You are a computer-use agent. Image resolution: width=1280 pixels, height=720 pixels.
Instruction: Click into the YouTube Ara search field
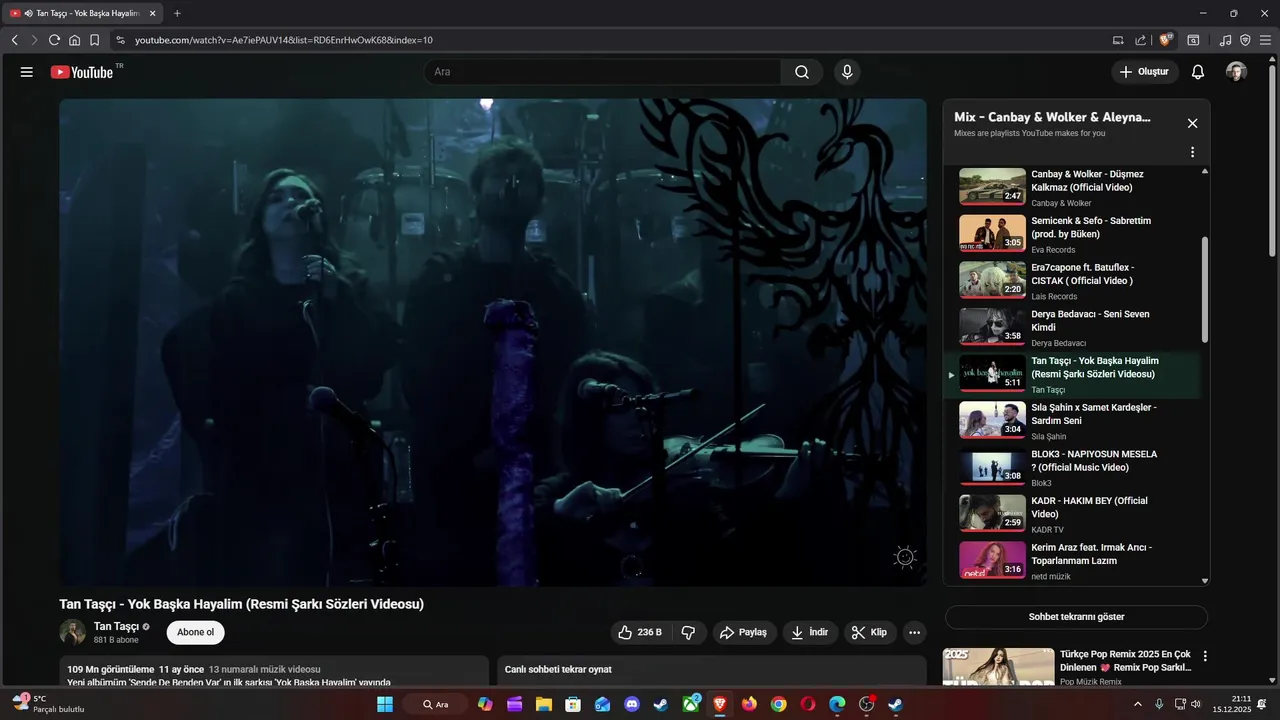pyautogui.click(x=602, y=72)
